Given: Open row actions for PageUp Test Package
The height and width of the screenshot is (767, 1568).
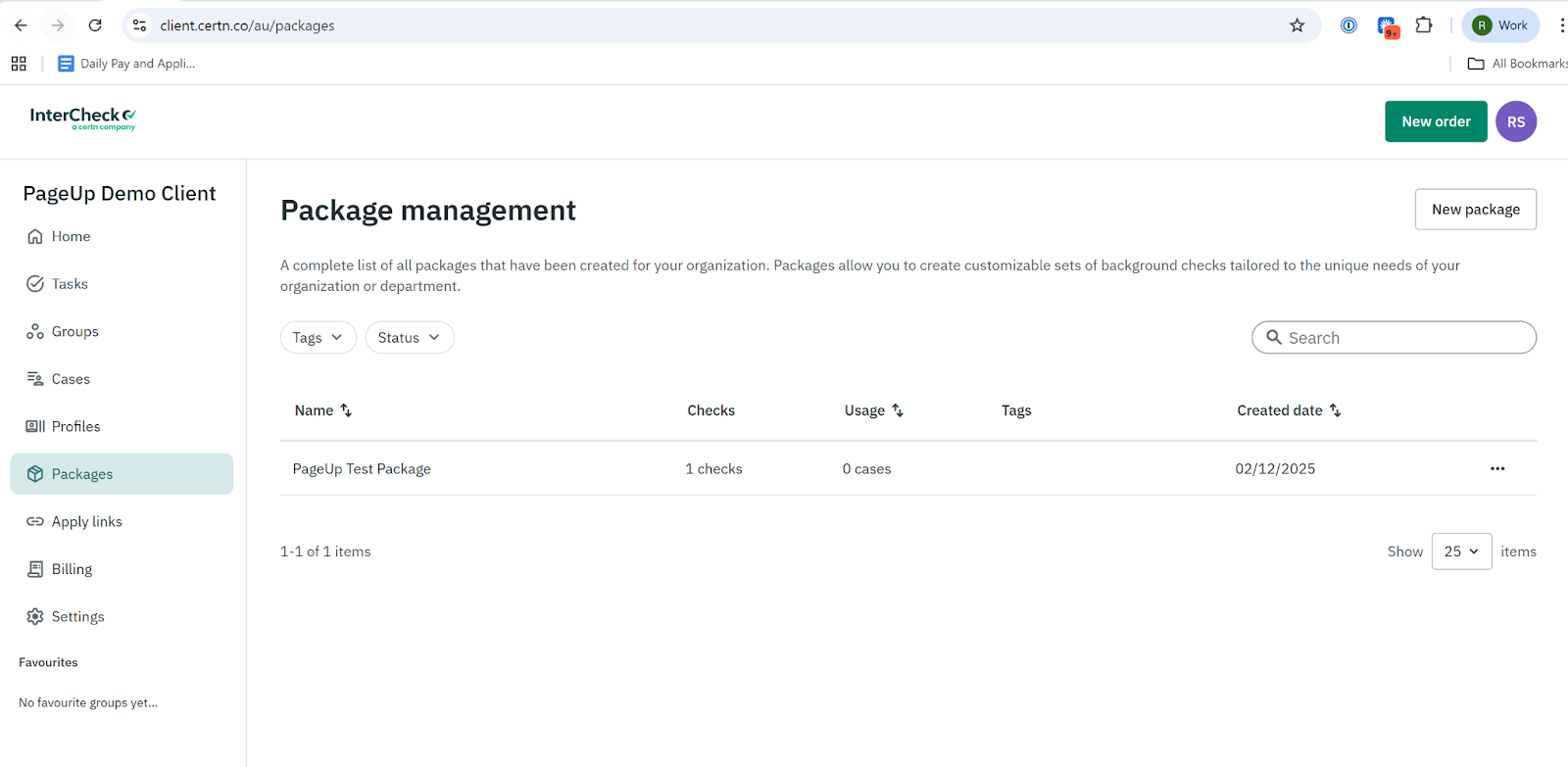Looking at the screenshot, I should [x=1496, y=468].
